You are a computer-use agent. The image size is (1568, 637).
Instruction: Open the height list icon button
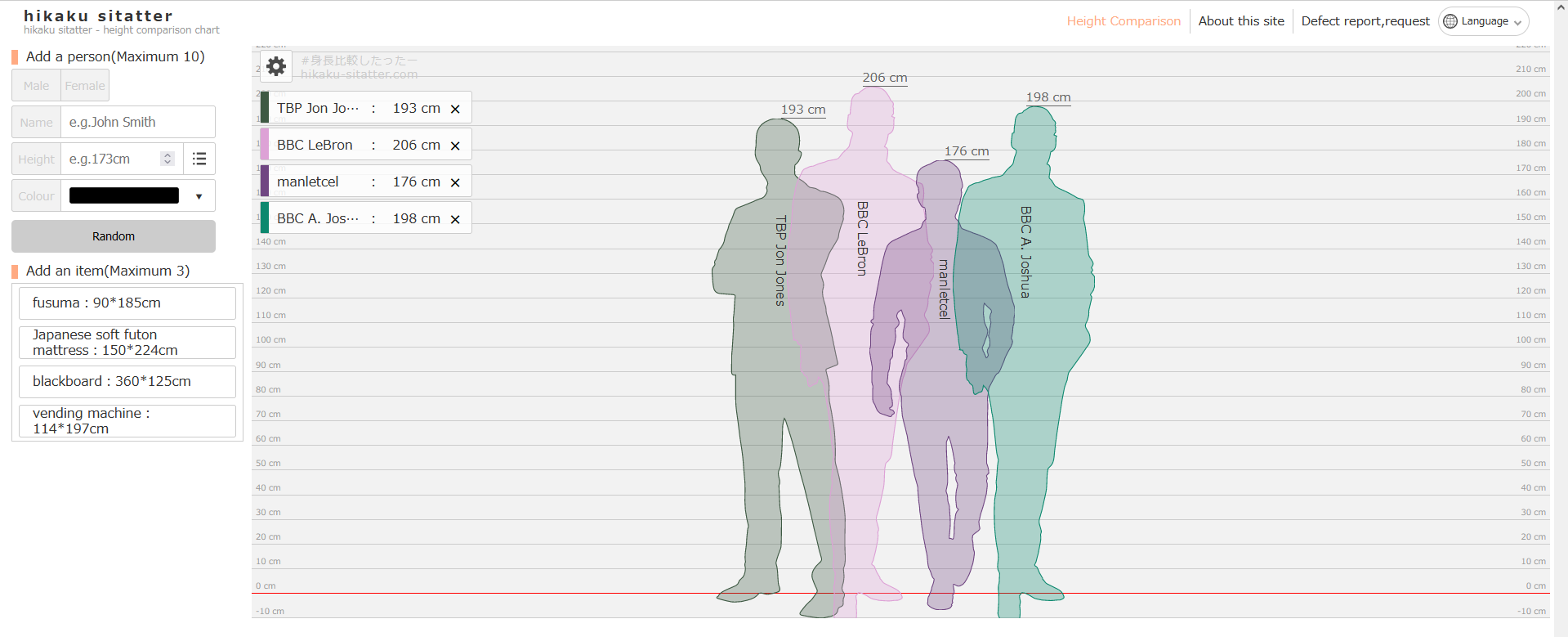[199, 159]
